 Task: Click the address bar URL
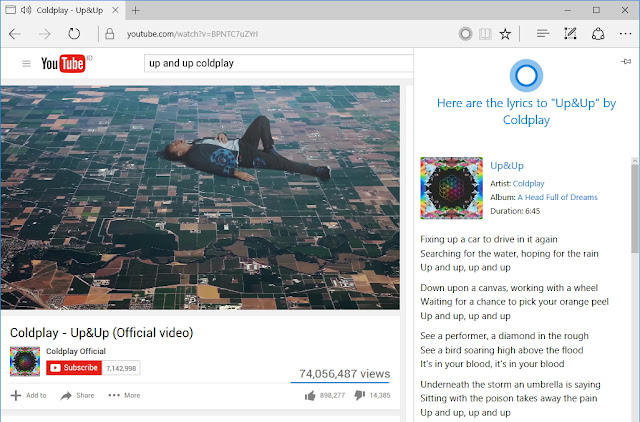point(192,34)
